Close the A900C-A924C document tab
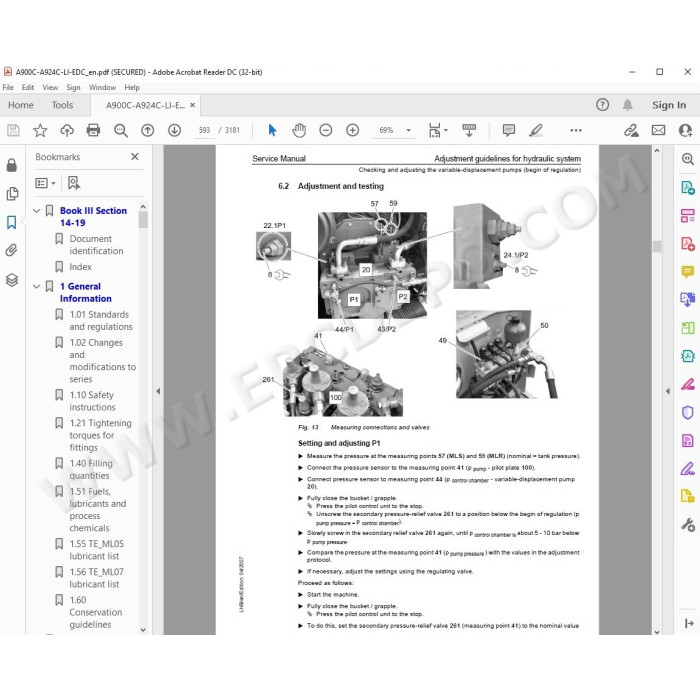The image size is (700, 700). pyautogui.click(x=192, y=105)
